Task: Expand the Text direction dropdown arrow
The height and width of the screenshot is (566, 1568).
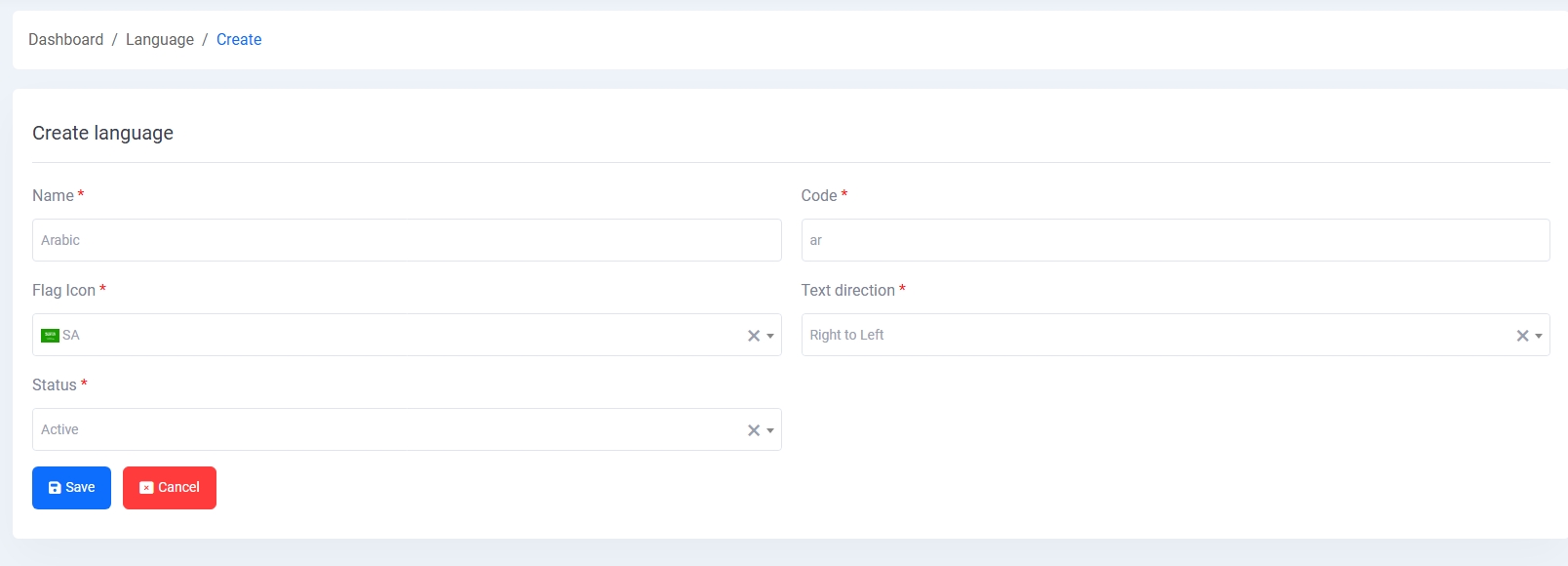Action: [1539, 336]
